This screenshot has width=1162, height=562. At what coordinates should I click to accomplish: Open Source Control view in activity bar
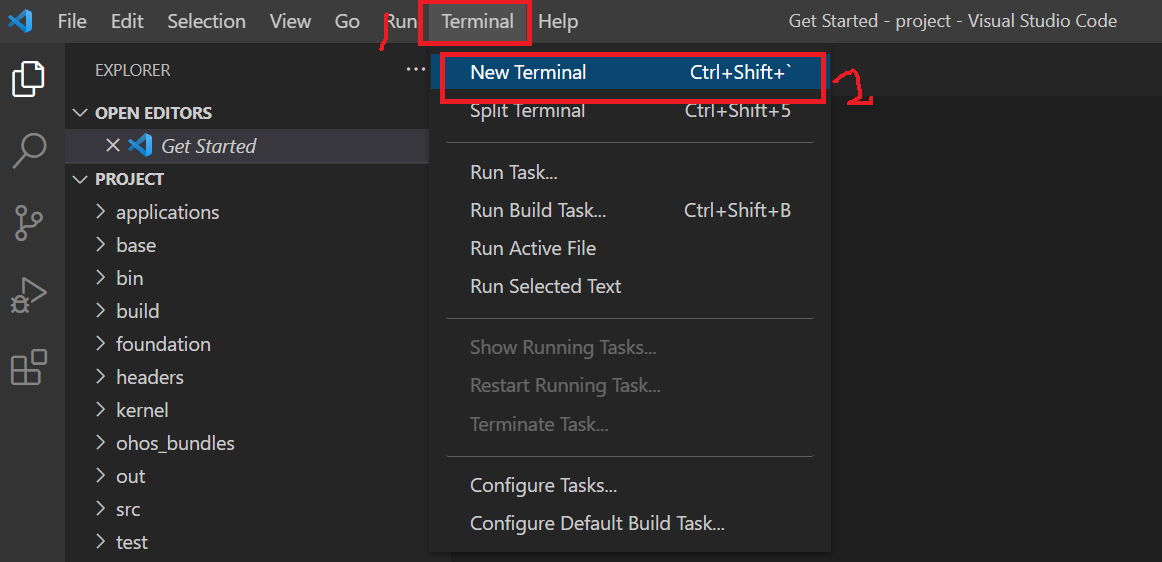click(x=29, y=223)
